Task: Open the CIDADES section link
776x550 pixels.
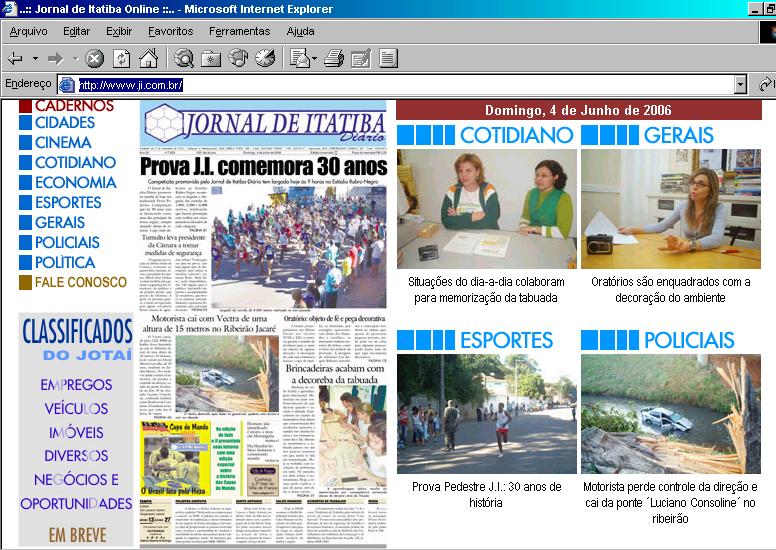Action: point(65,122)
